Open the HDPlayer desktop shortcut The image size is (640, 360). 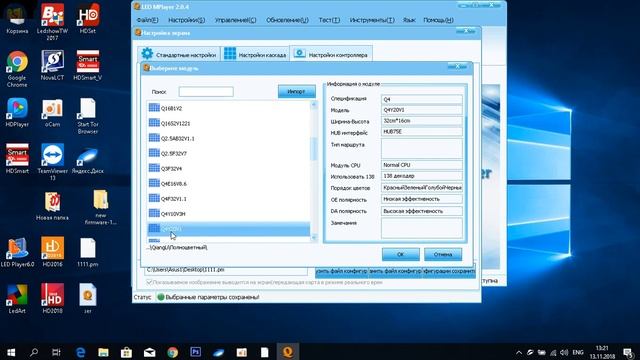pyautogui.click(x=17, y=112)
